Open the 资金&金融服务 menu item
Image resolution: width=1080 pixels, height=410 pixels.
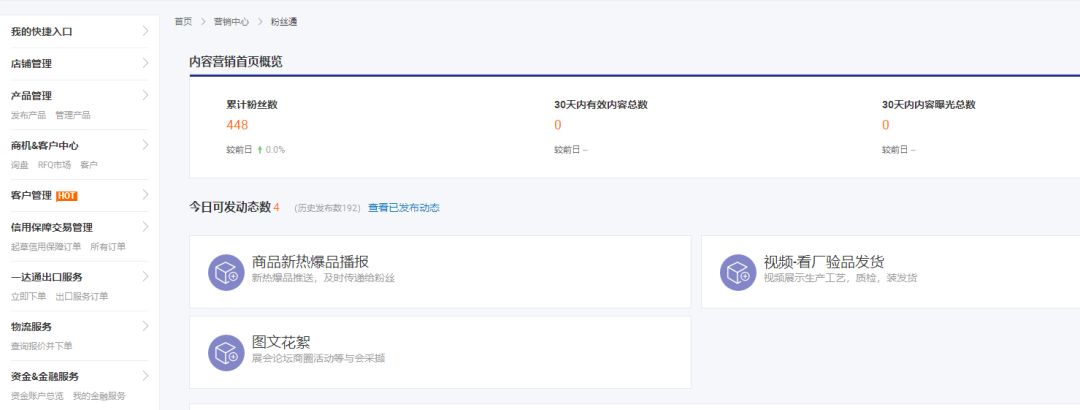point(45,377)
